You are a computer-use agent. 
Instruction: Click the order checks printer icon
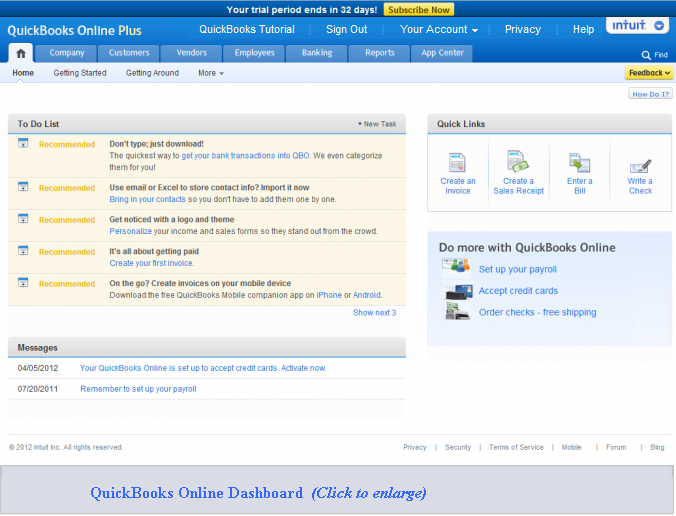(457, 311)
